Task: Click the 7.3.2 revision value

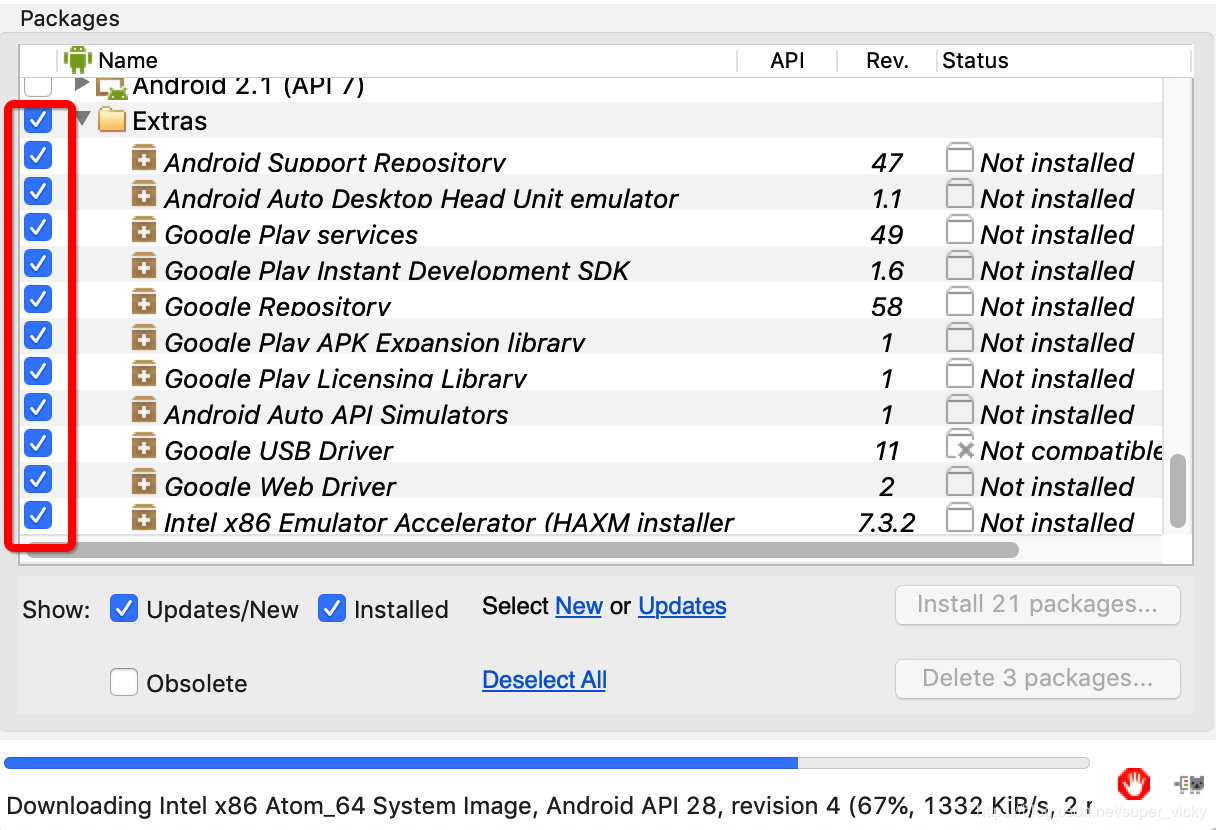Action: (887, 522)
